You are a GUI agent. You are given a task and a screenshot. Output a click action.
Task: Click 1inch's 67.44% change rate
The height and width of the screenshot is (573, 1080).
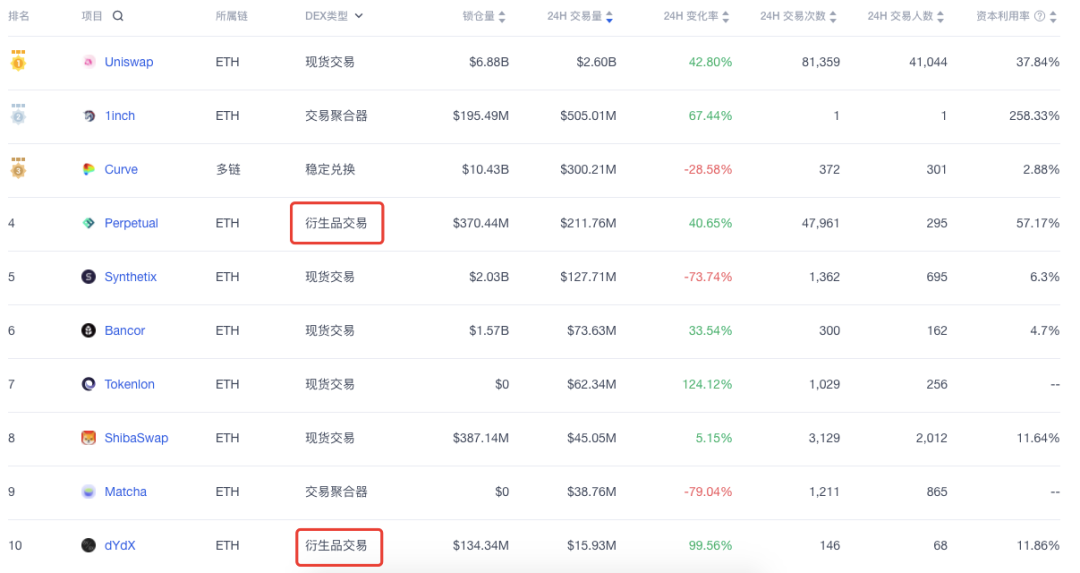pos(710,116)
